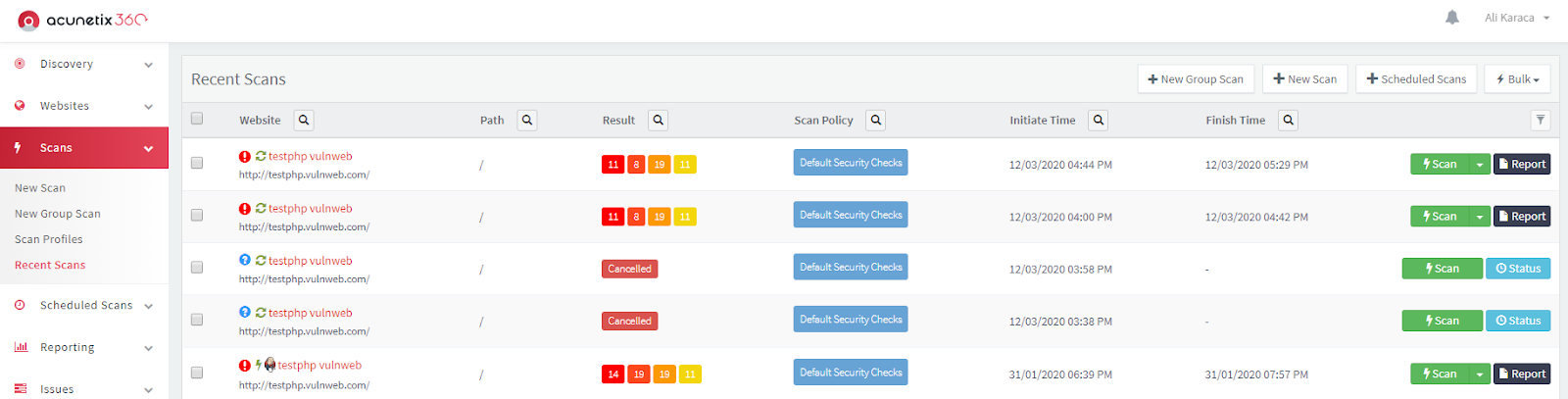Expand the Scheduled Scans chevron
This screenshot has height=399, width=1568.
pos(149,306)
